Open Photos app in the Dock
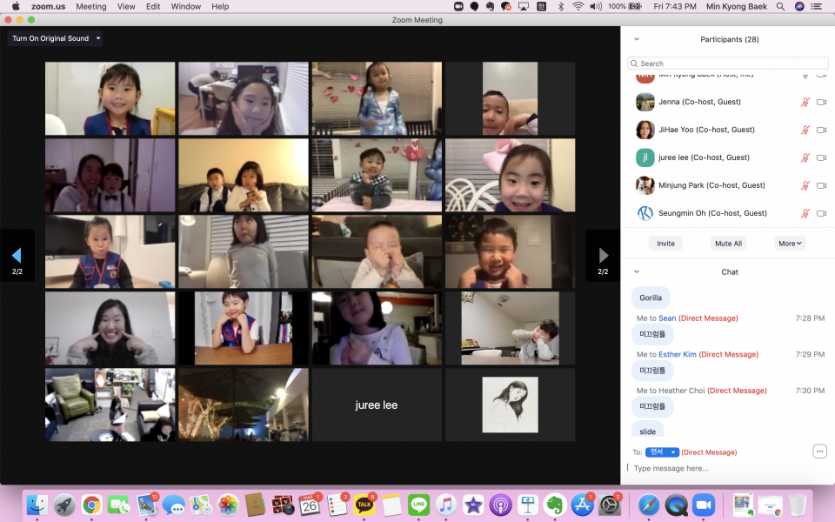835x522 pixels. coord(228,504)
